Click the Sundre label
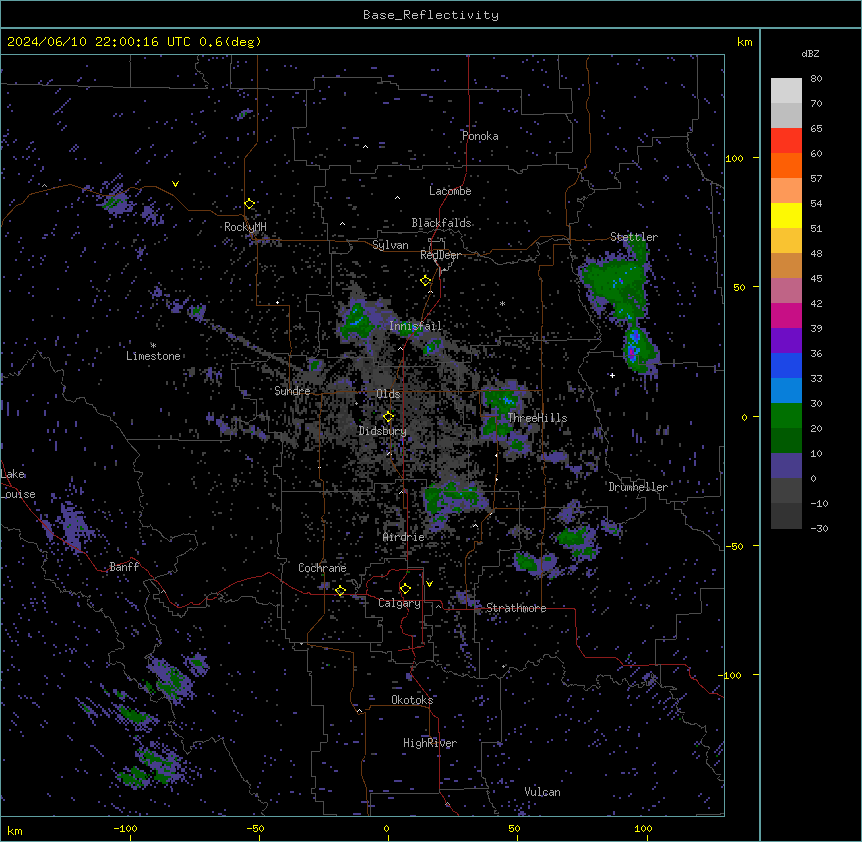The image size is (862, 842). tap(292, 391)
